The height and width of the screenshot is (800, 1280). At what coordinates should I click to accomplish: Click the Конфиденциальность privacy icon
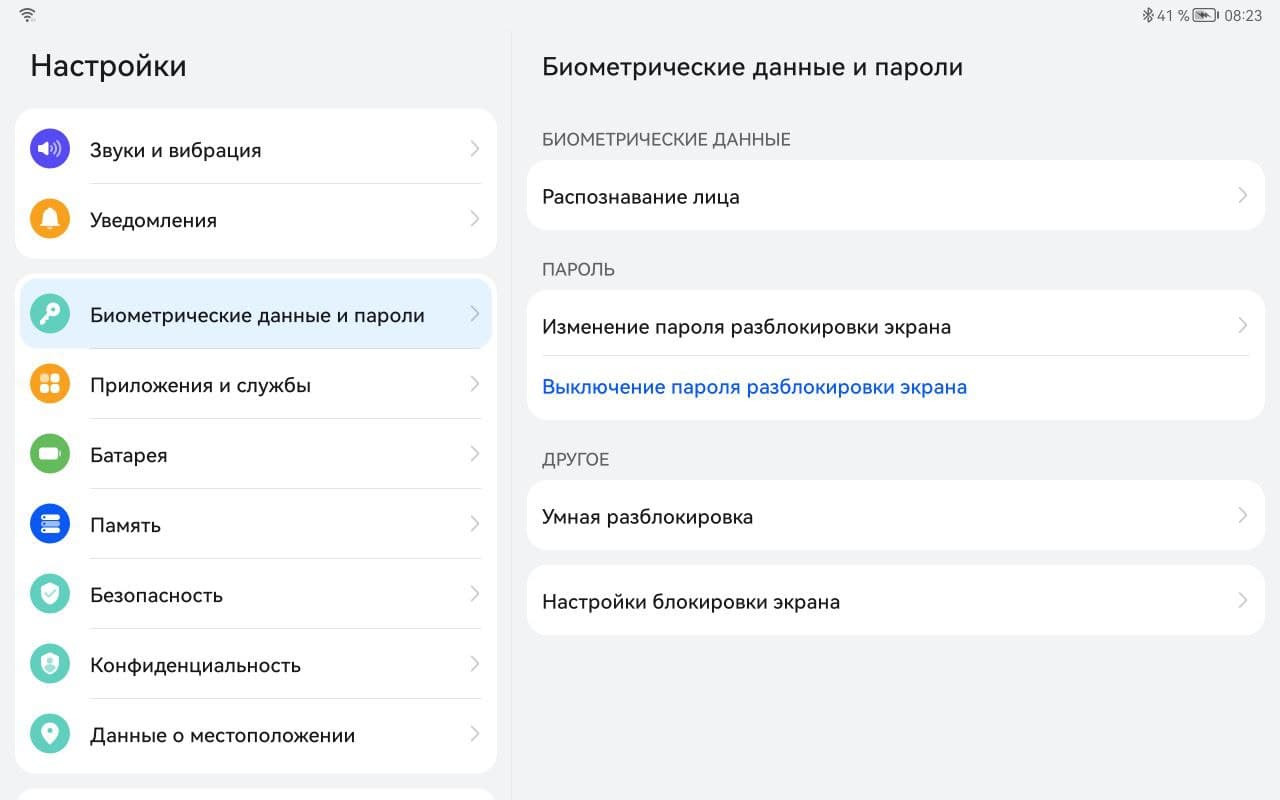coord(50,664)
